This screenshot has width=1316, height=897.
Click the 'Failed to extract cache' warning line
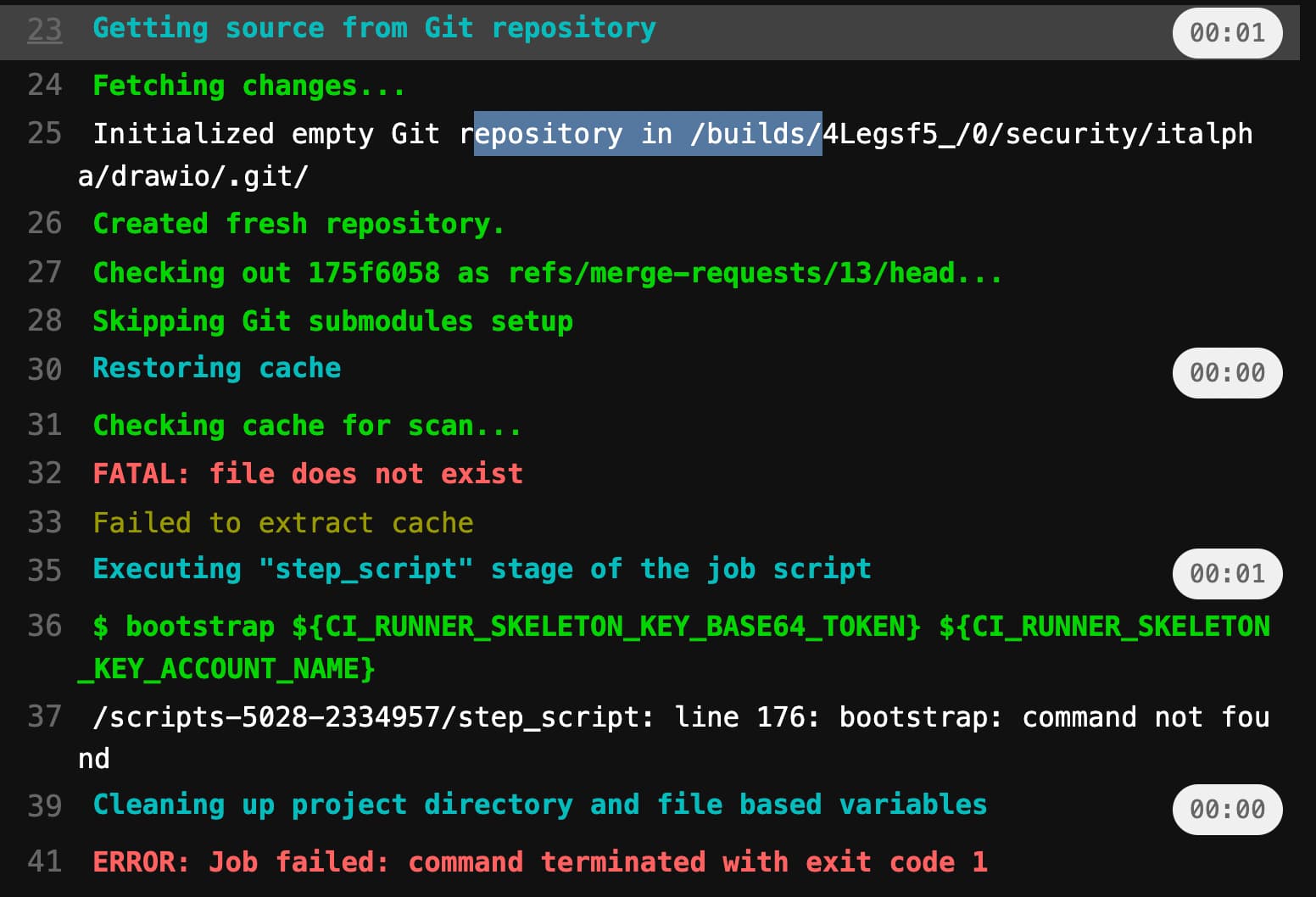click(282, 522)
